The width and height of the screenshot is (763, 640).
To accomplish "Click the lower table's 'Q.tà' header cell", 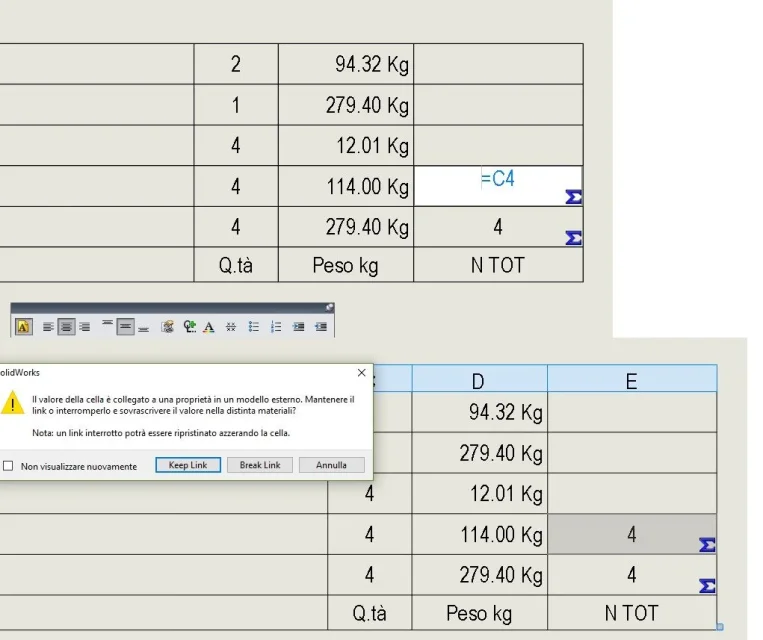I will [370, 613].
